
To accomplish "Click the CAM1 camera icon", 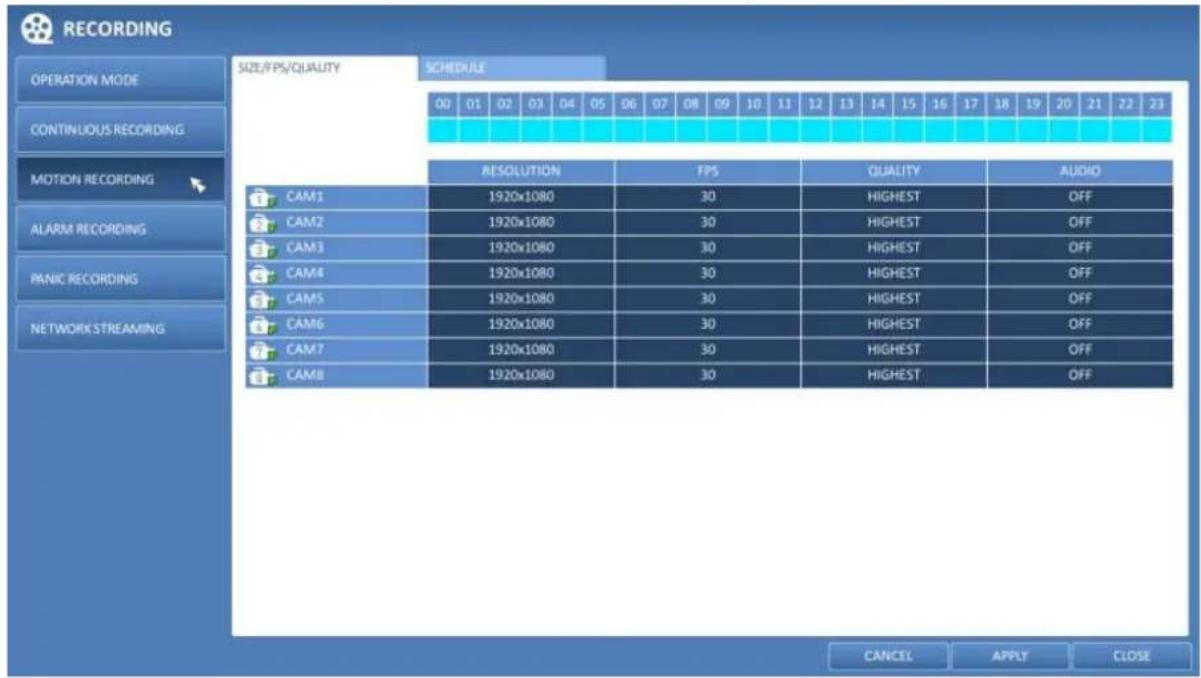I will tap(262, 198).
